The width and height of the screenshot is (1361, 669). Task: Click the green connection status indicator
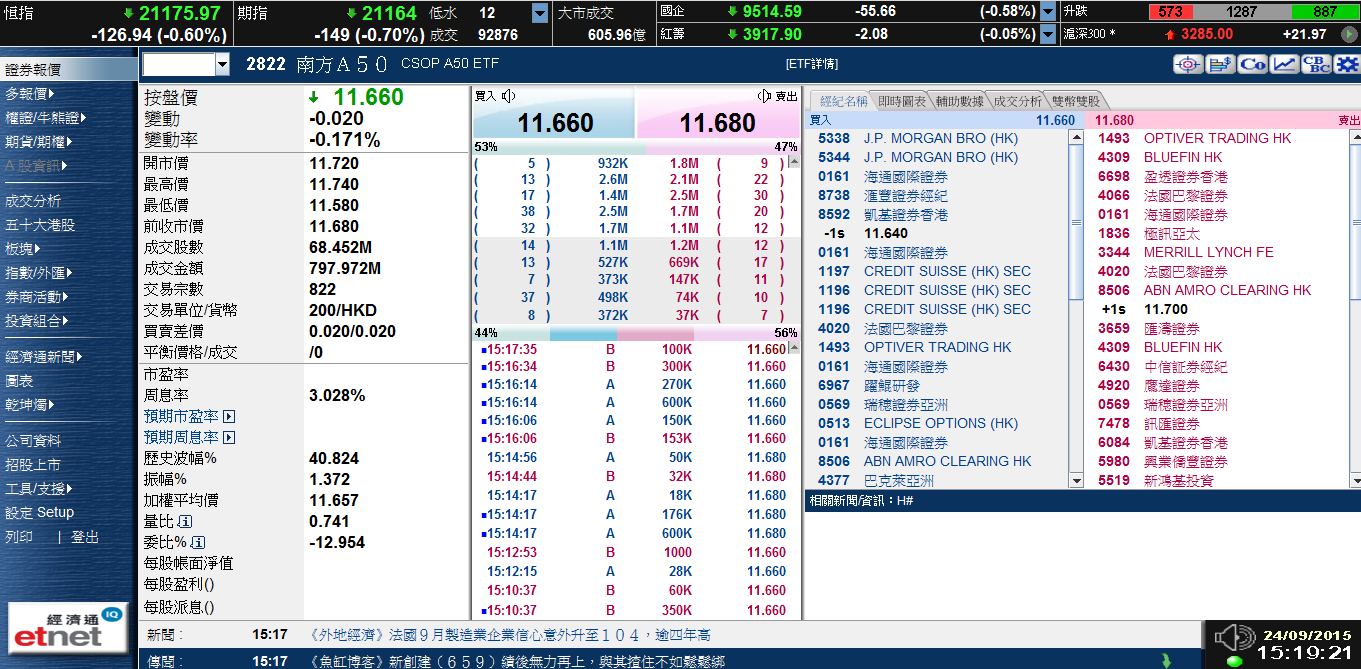tap(1233, 661)
